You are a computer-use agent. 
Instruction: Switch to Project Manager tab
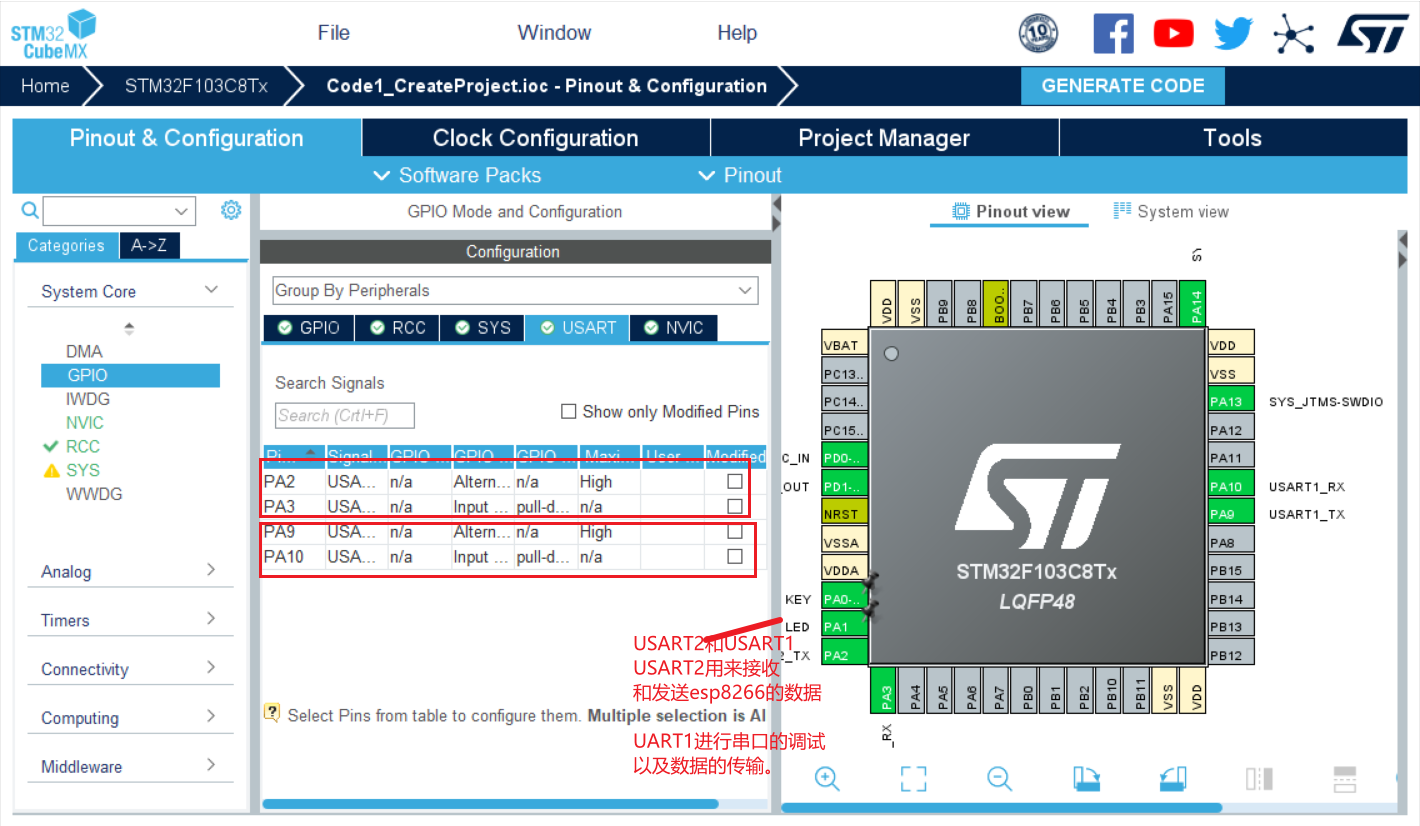coord(884,138)
